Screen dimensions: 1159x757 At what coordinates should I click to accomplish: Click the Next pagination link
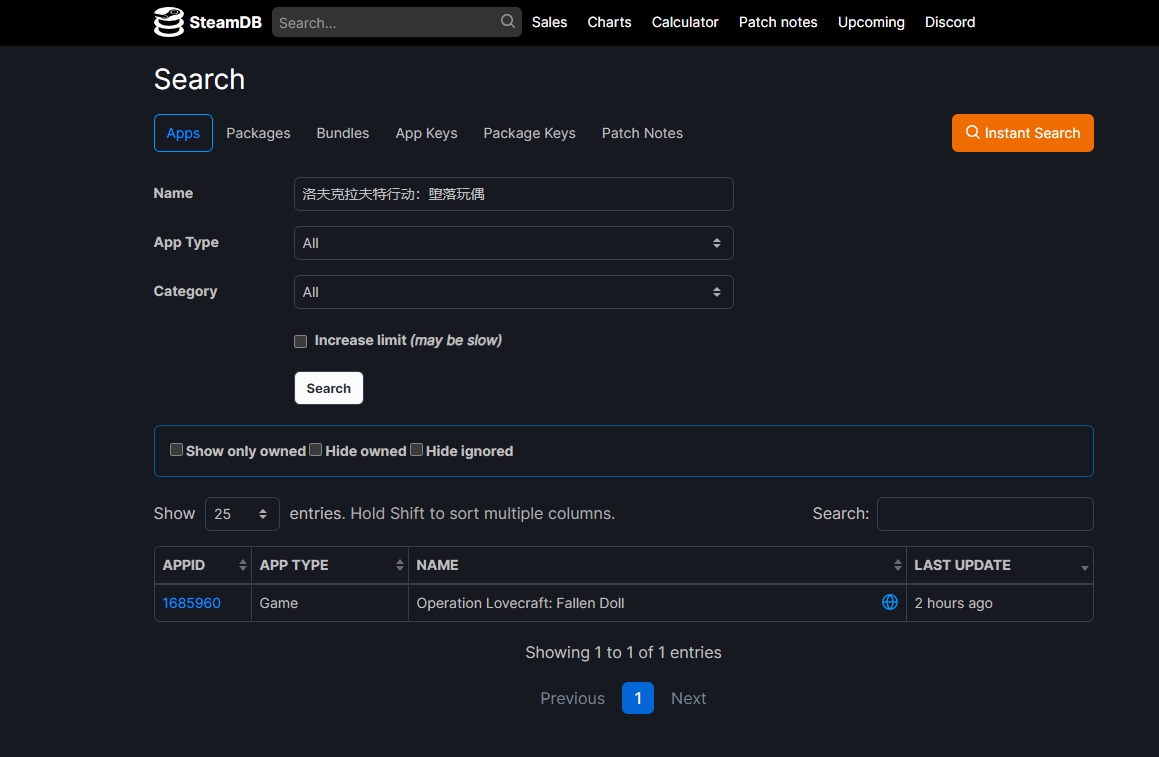pos(688,699)
